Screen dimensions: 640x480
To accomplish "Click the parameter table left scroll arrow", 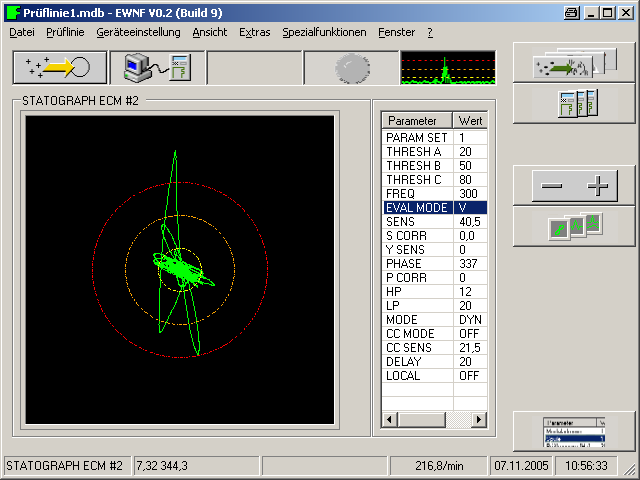I will tap(389, 420).
